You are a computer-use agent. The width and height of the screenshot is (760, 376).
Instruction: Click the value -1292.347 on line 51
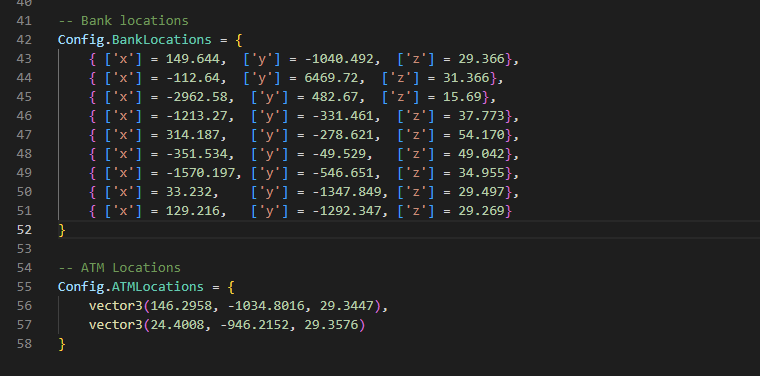tap(347, 211)
